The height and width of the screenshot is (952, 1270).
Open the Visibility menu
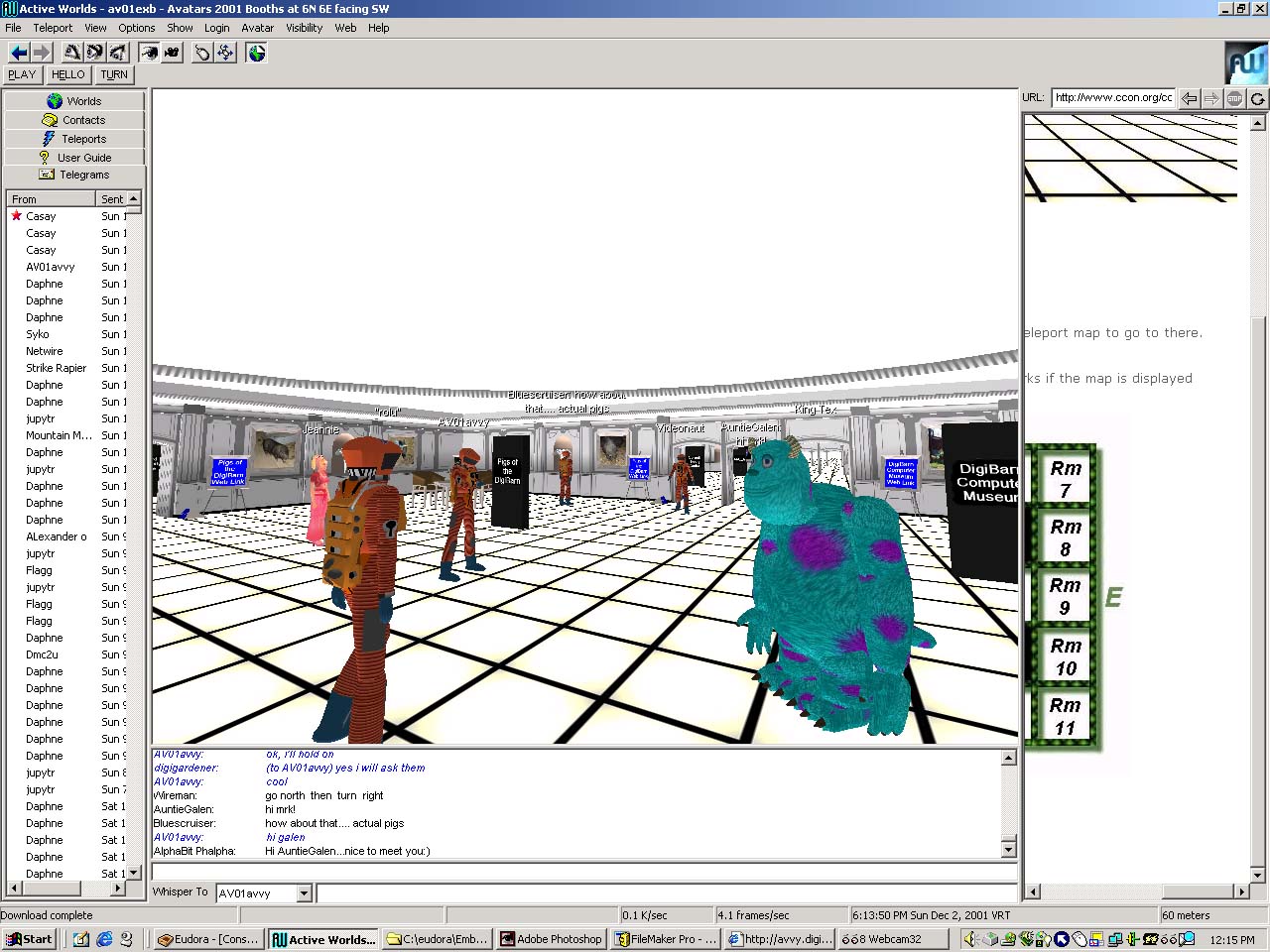pos(304,28)
